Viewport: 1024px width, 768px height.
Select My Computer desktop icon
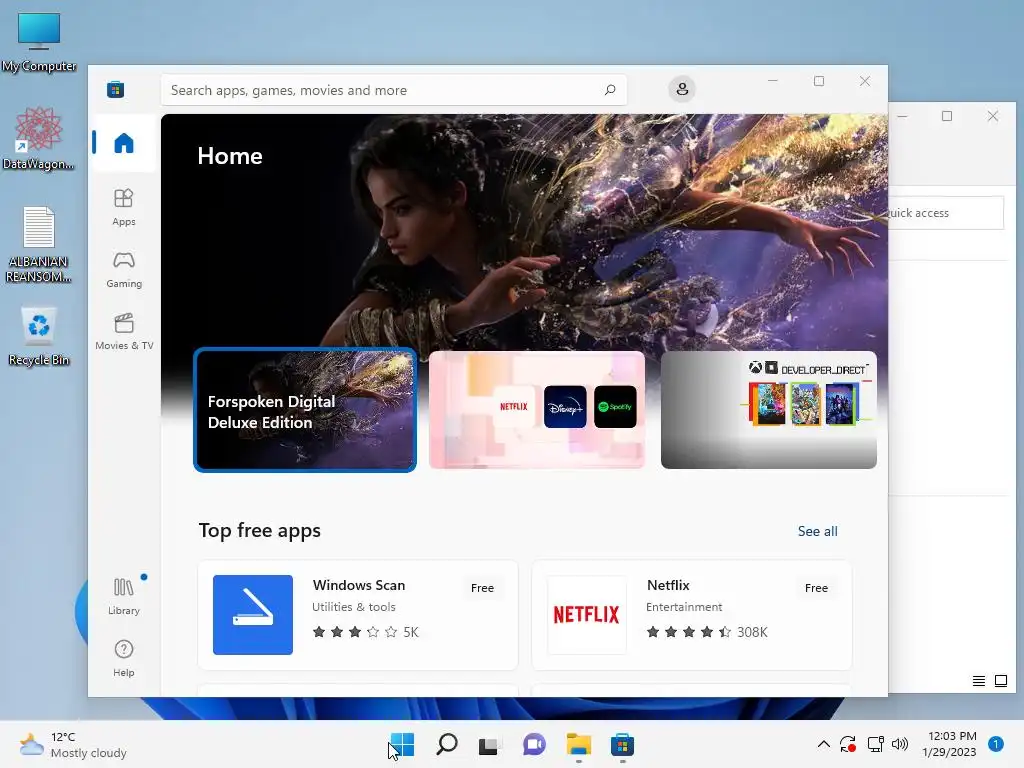(x=39, y=42)
